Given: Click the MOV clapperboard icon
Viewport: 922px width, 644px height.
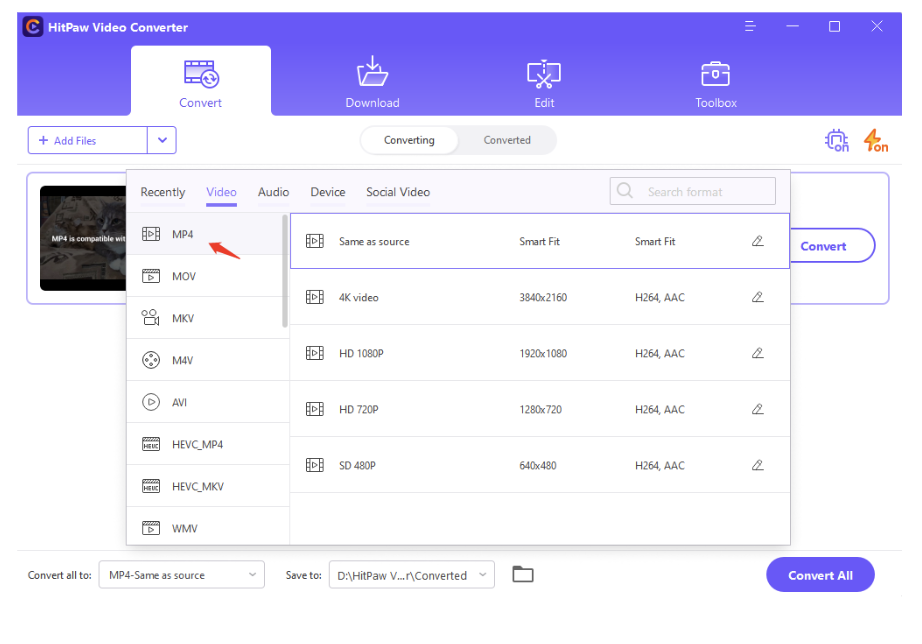Looking at the screenshot, I should coord(151,276).
